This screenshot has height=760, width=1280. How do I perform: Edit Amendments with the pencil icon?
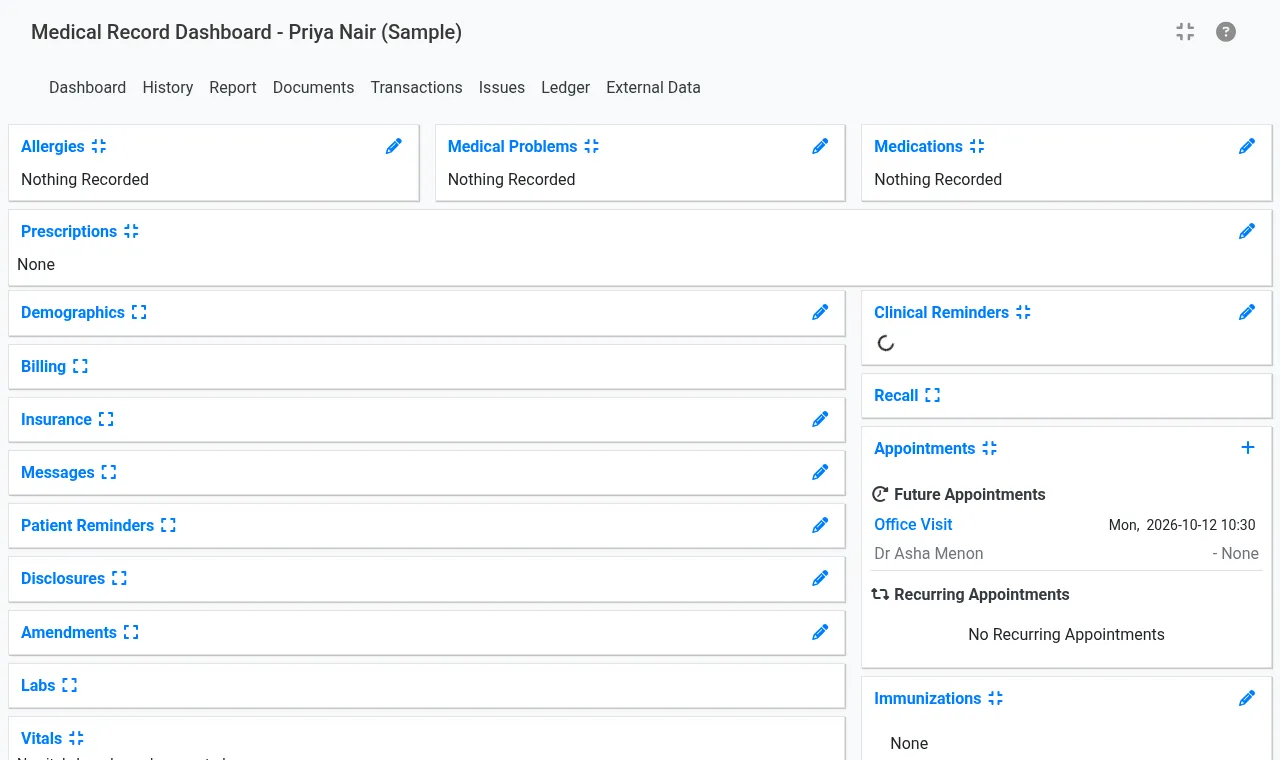point(820,632)
